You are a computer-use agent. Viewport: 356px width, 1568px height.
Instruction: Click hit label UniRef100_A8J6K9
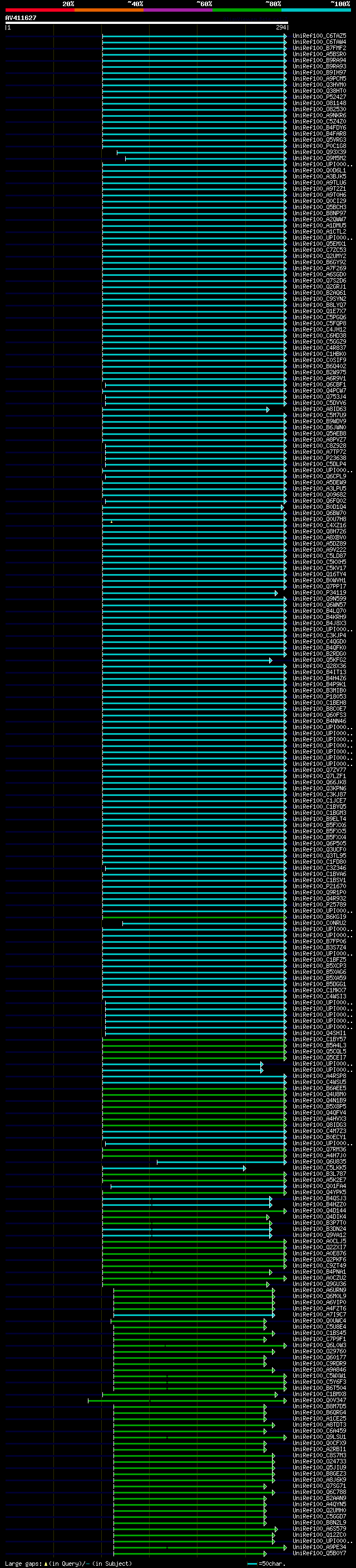(319, 1480)
